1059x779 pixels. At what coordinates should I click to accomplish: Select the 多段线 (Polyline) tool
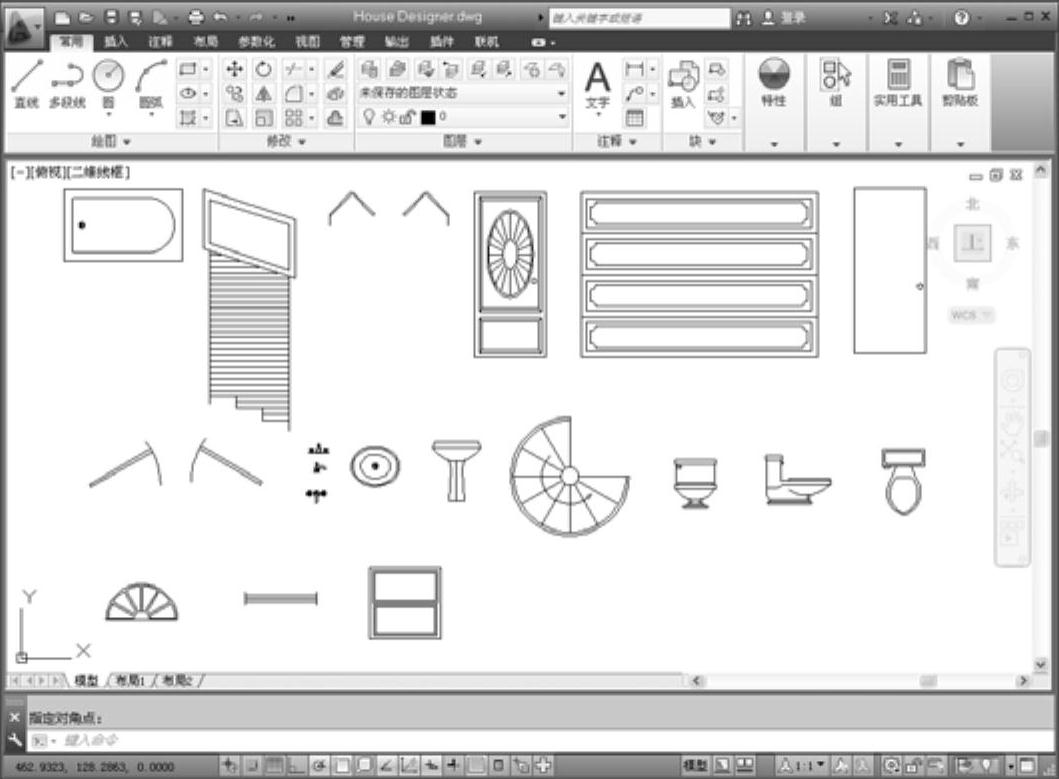67,83
